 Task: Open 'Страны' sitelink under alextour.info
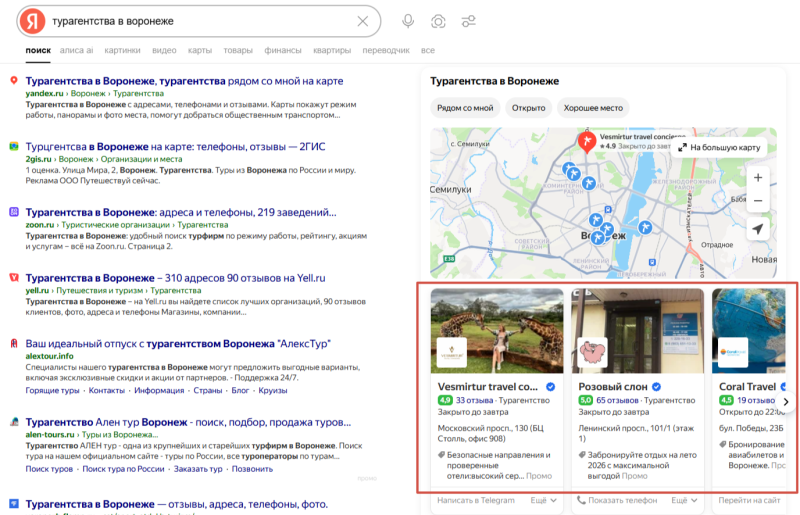(208, 390)
